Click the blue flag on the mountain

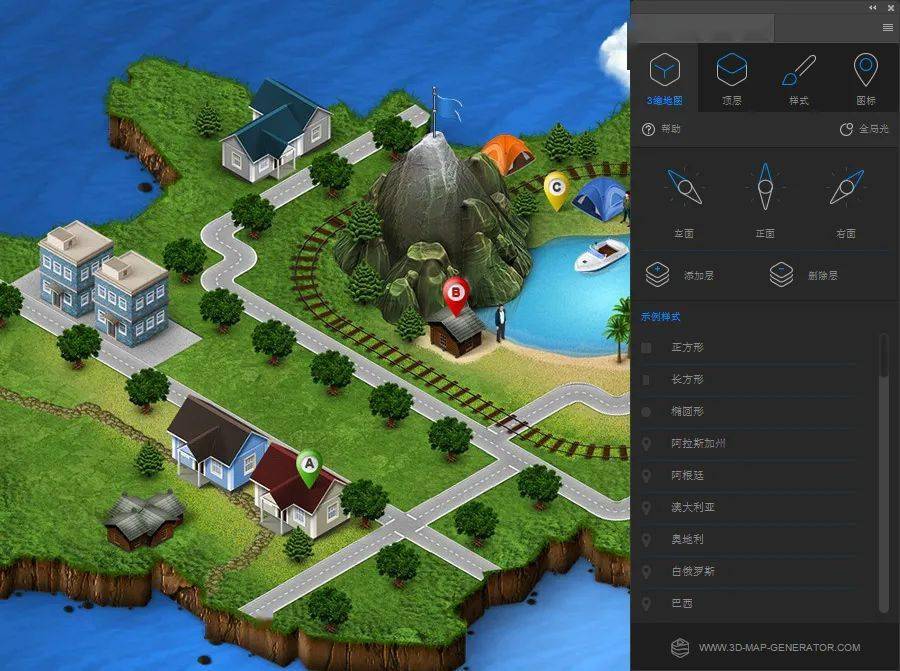pyautogui.click(x=448, y=107)
